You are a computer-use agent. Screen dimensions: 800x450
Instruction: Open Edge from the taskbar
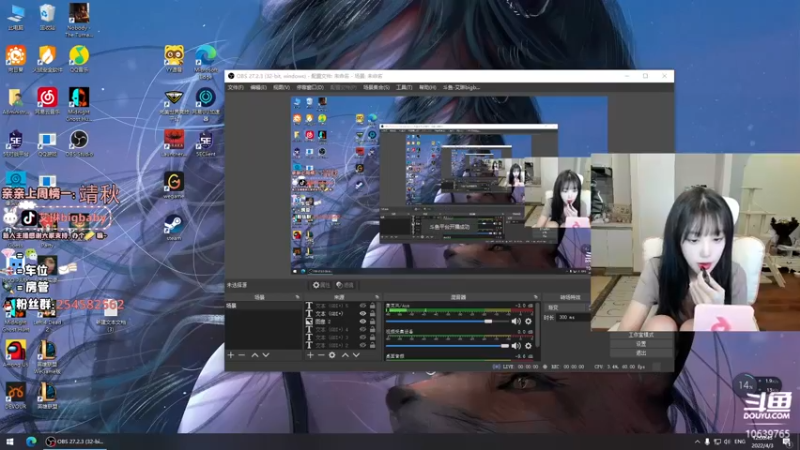click(x=31, y=441)
